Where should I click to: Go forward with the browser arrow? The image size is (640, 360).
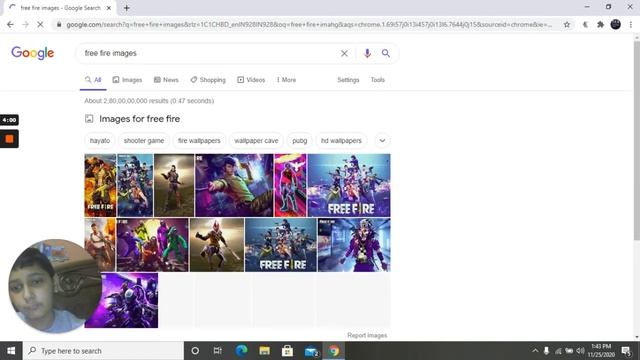(x=25, y=24)
